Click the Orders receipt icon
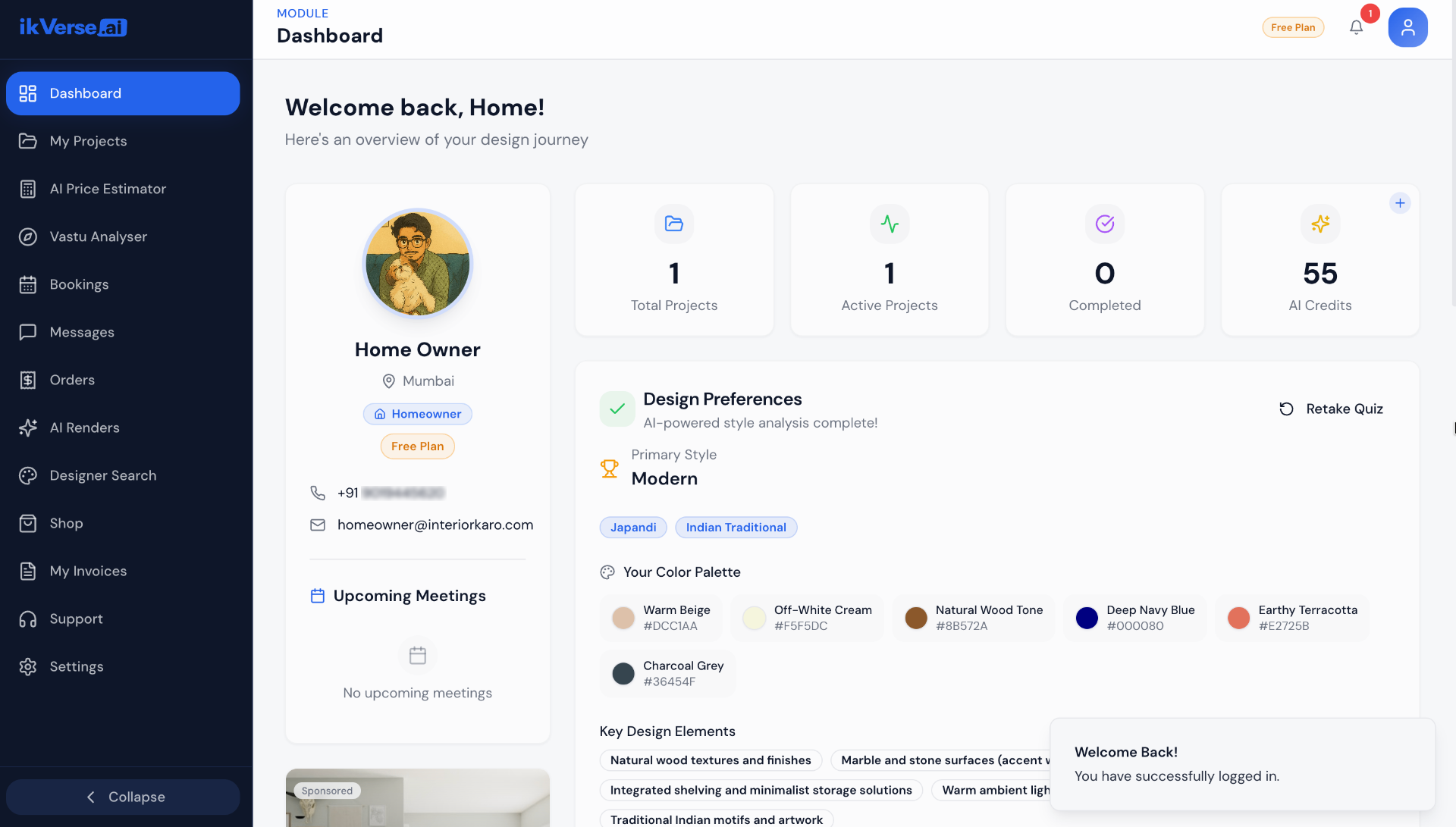Viewport: 1456px width, 827px height. 28,380
